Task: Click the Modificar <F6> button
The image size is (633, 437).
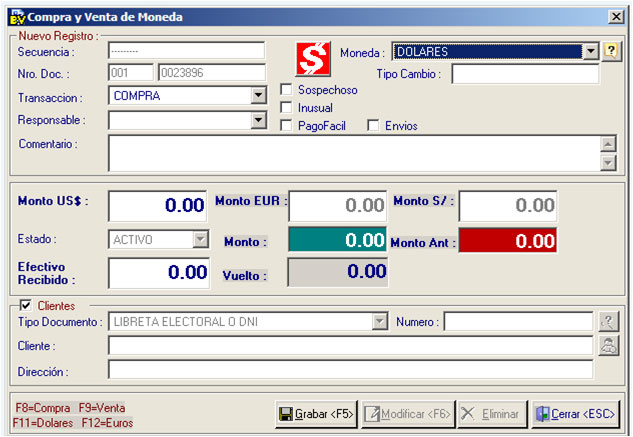Action: coord(408,414)
